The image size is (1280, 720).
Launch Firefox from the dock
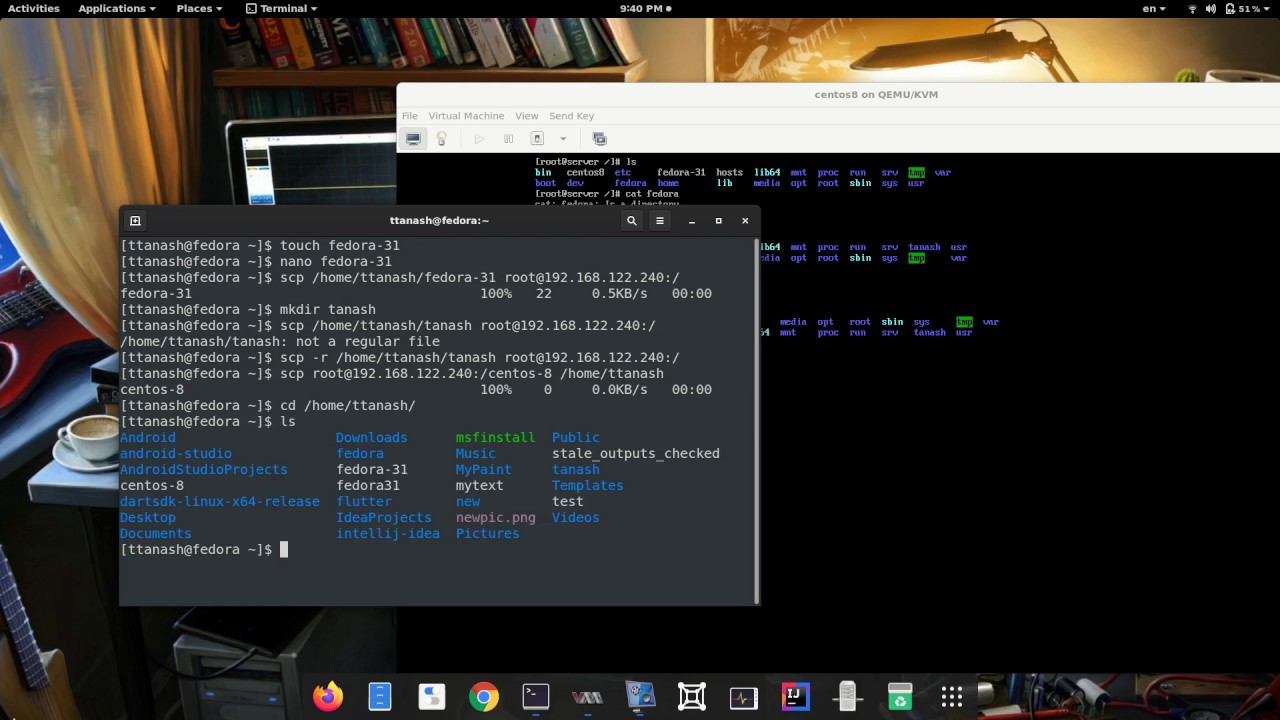click(x=328, y=696)
